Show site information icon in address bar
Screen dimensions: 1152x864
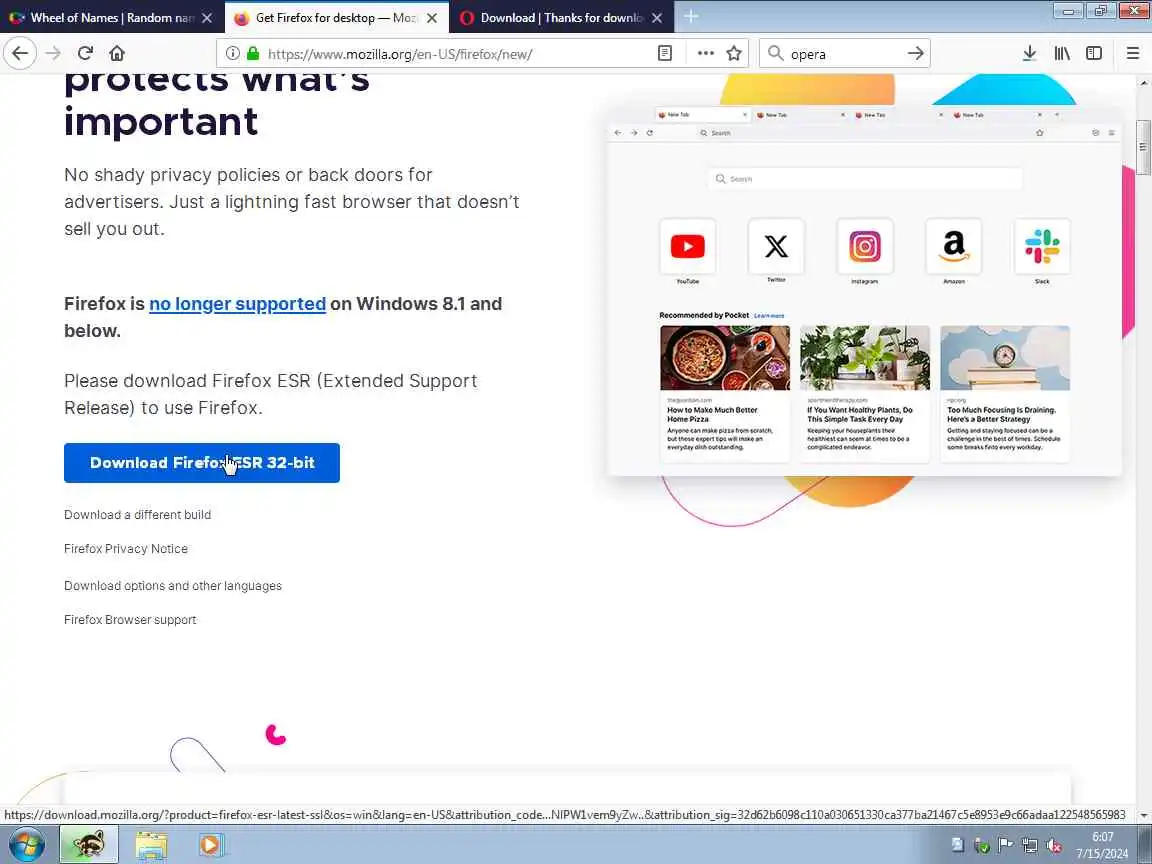233,54
